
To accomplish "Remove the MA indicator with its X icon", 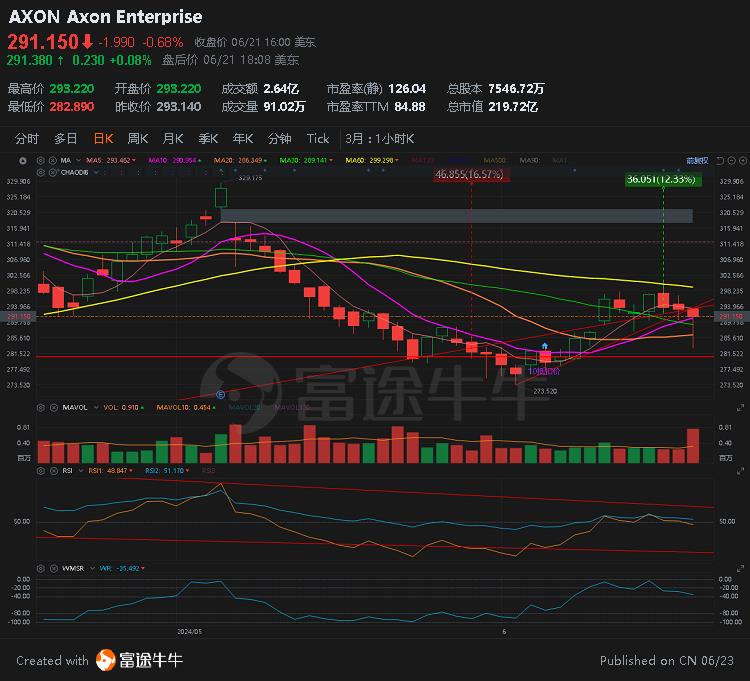I will pyautogui.click(x=53, y=161).
